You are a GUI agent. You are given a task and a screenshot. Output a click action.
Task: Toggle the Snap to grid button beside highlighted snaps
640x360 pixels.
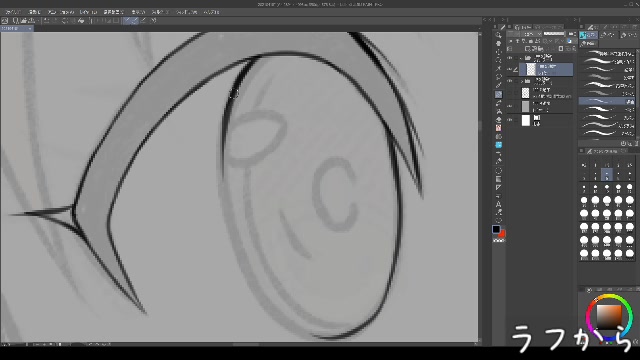(x=143, y=20)
